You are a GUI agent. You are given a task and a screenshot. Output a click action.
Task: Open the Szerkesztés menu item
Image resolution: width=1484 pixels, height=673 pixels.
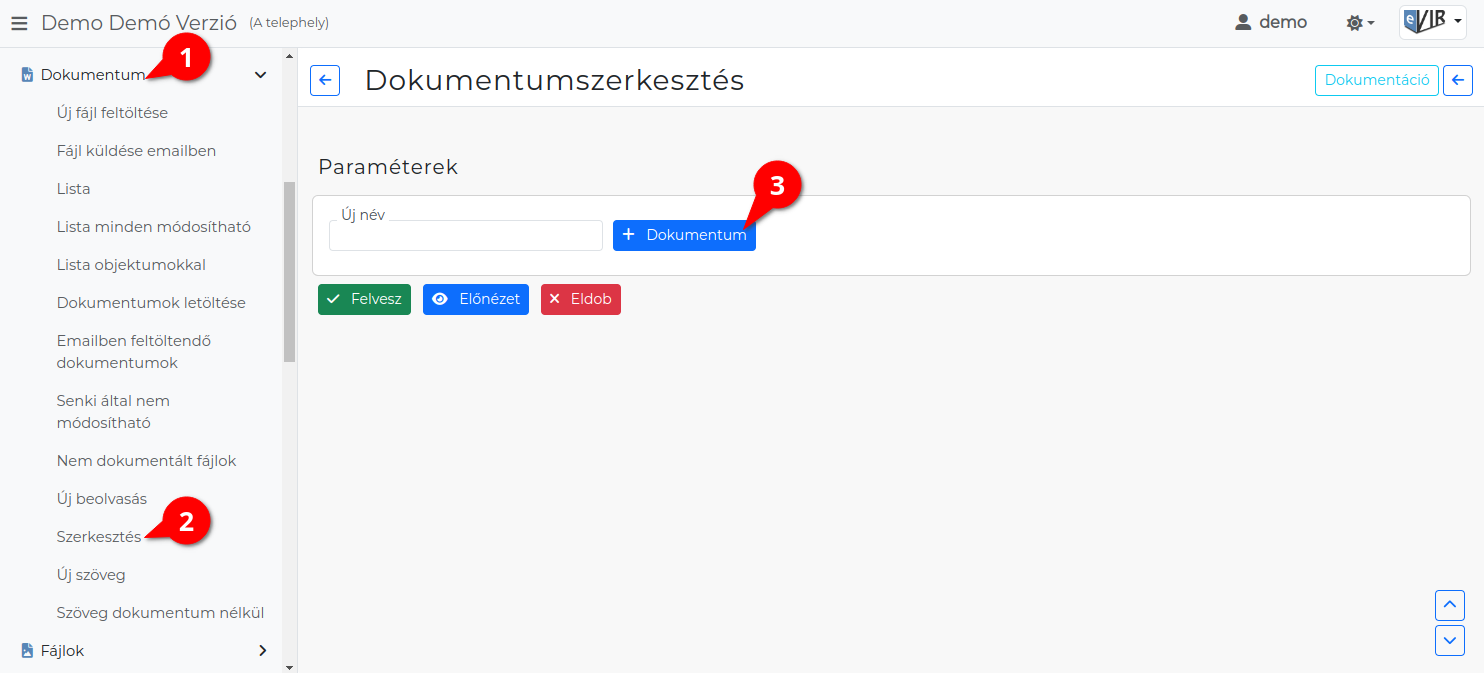[x=99, y=537]
